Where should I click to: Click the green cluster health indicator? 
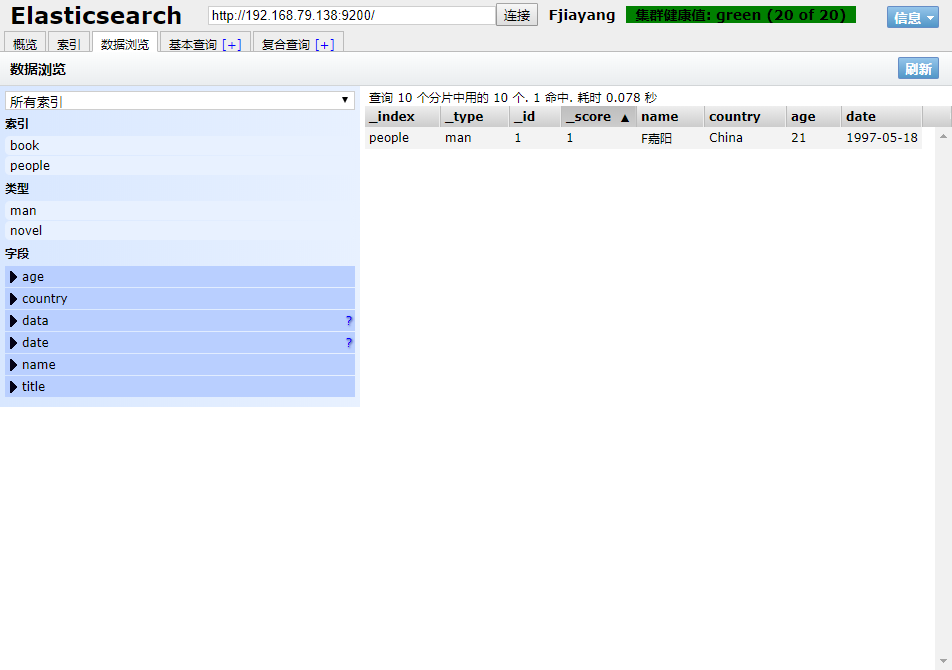coord(740,15)
